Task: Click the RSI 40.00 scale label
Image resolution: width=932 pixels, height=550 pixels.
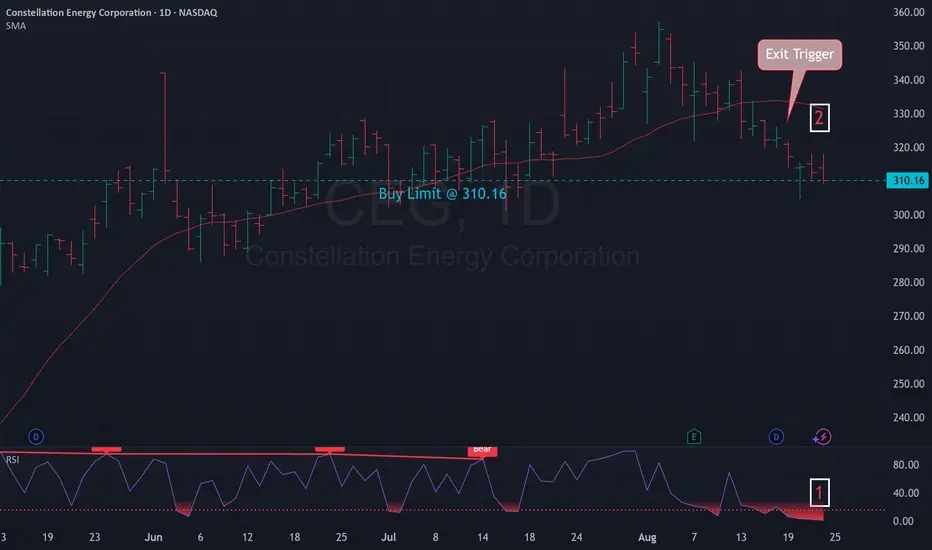Action: click(x=906, y=493)
